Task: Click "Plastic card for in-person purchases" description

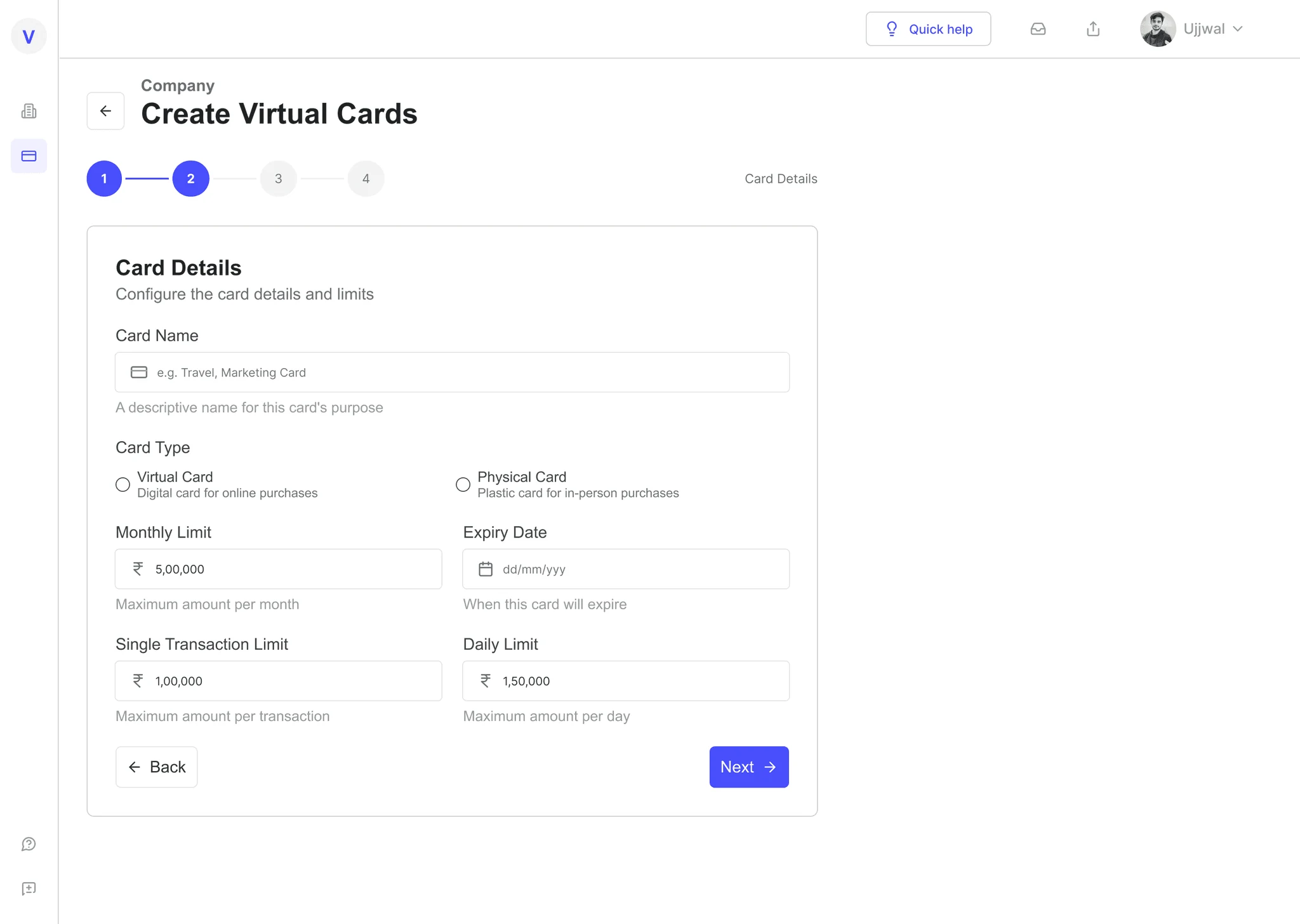Action: [x=578, y=493]
